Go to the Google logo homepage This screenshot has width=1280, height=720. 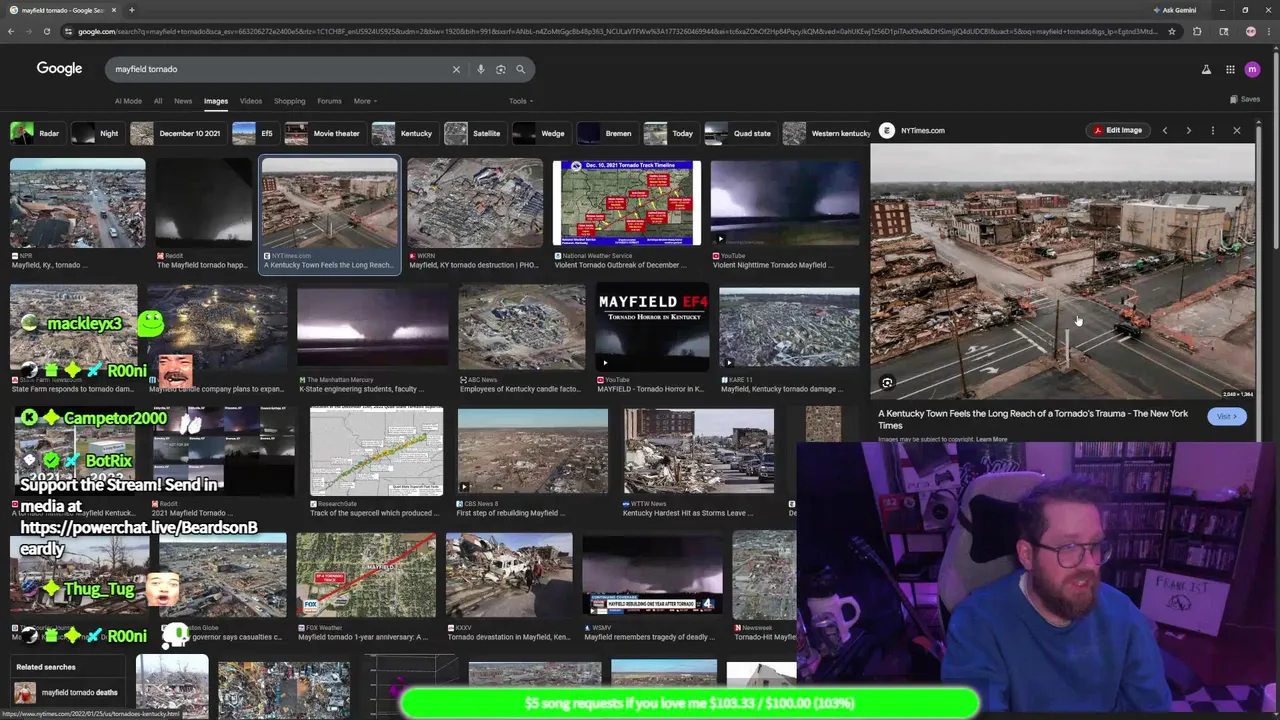pyautogui.click(x=59, y=68)
